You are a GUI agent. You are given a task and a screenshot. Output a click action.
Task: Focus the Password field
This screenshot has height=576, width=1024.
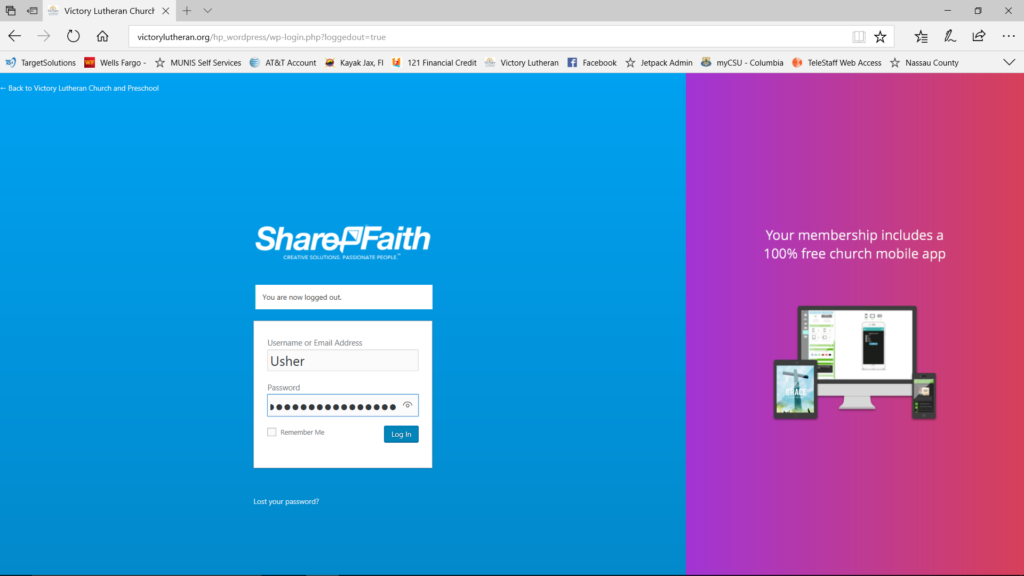343,406
